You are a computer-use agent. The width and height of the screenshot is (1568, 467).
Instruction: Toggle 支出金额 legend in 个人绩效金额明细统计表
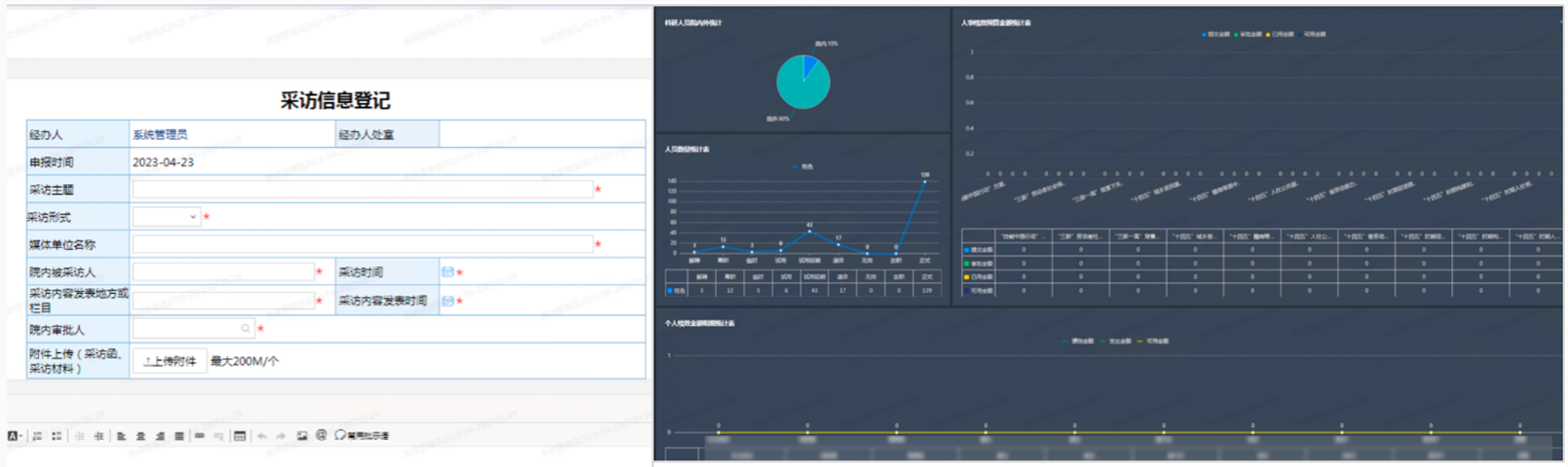click(x=1115, y=341)
